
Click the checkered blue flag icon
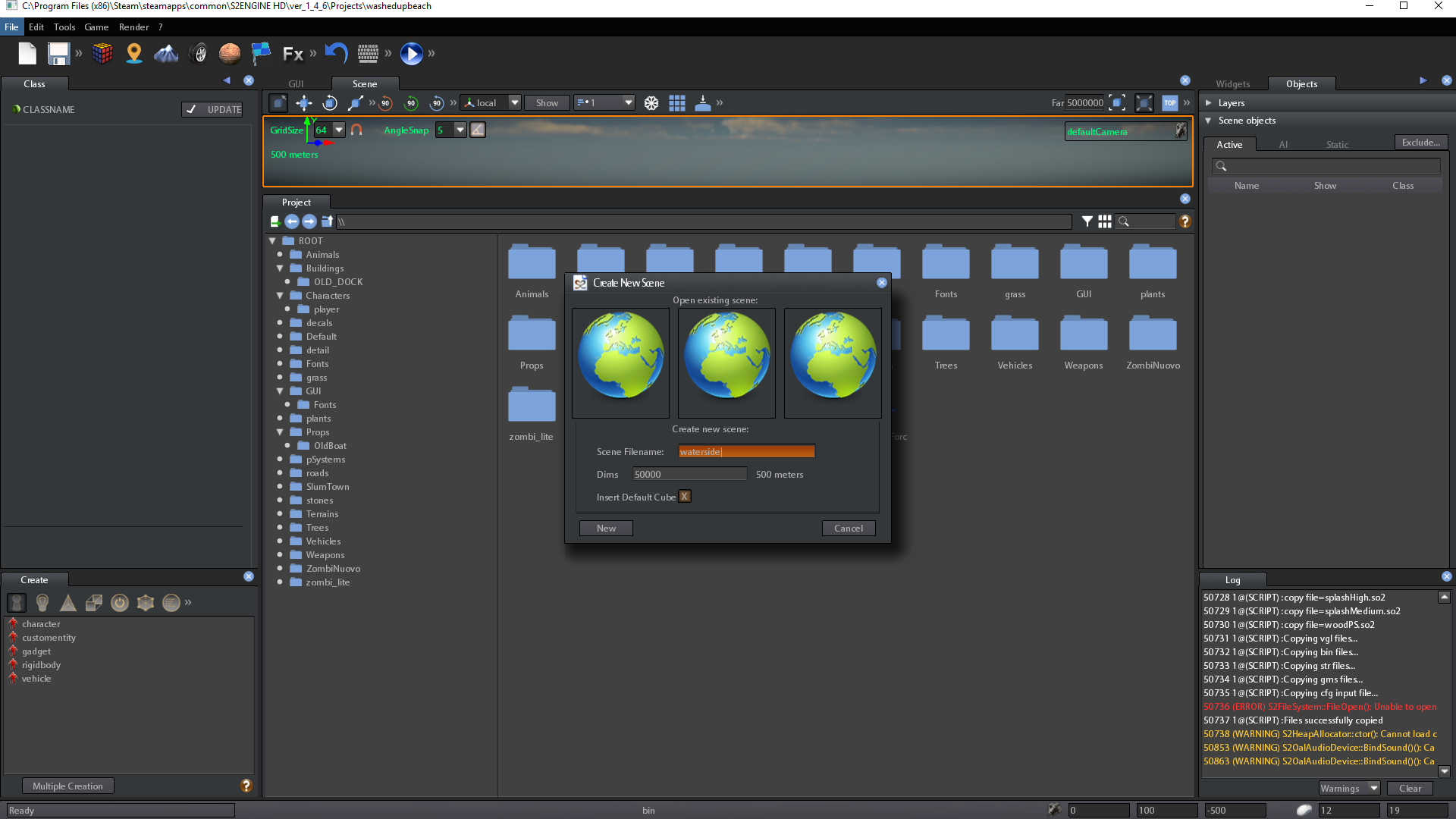261,54
